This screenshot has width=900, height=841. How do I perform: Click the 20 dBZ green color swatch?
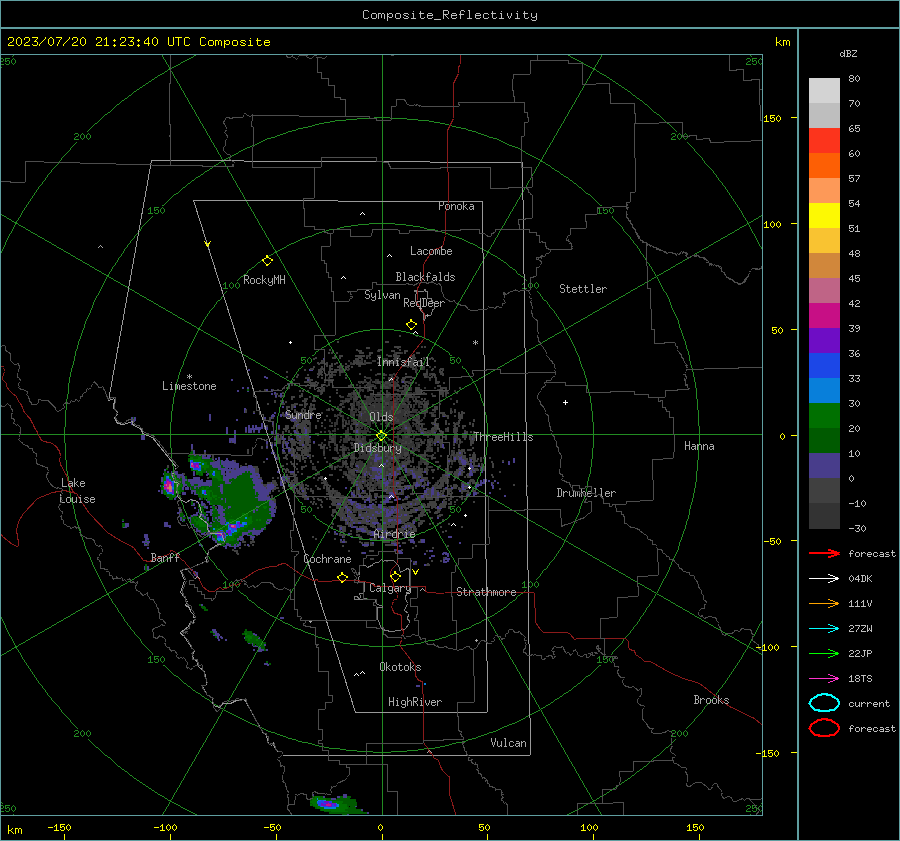coord(824,416)
